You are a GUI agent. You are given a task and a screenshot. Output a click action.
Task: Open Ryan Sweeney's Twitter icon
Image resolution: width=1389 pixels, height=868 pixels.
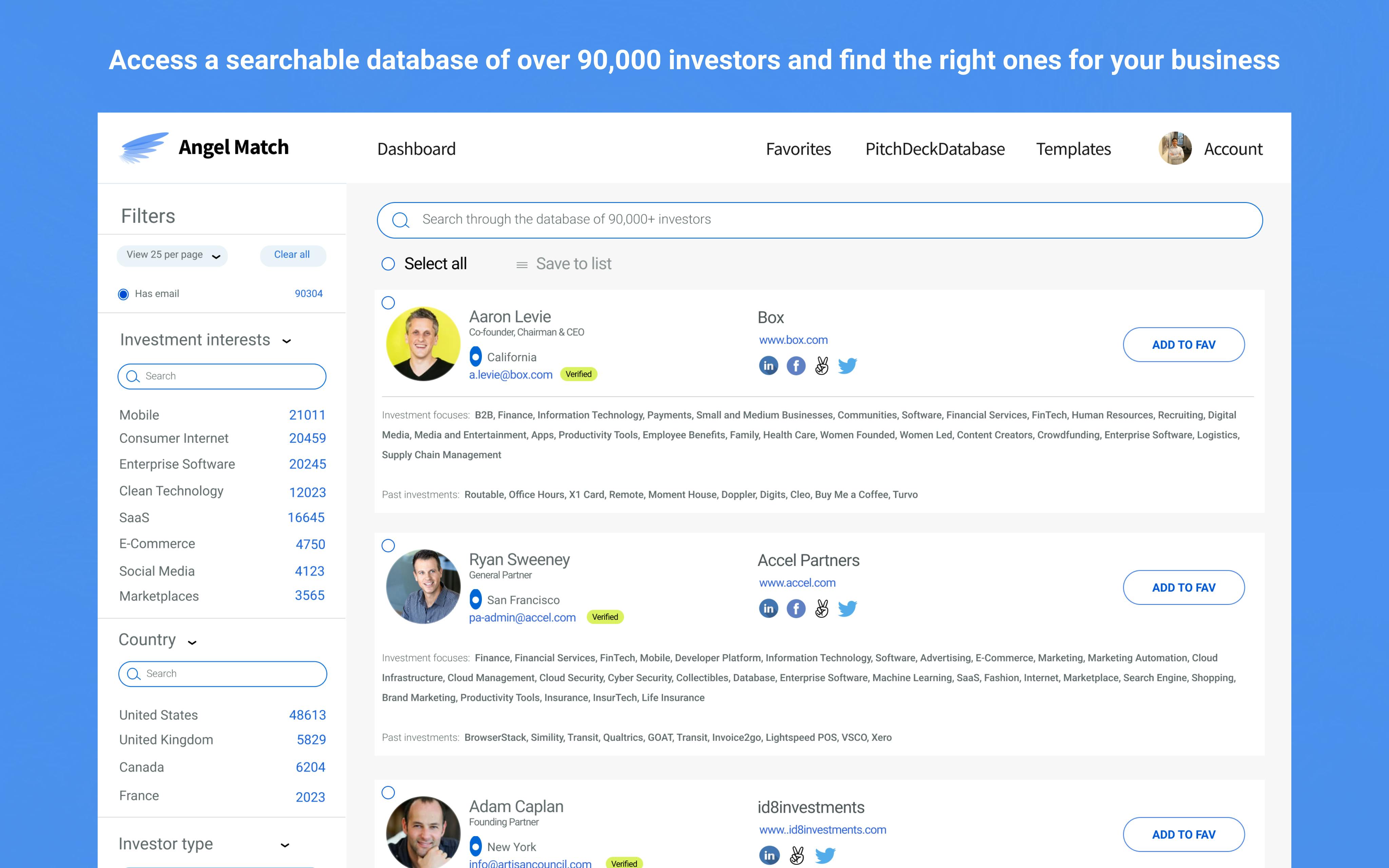click(x=848, y=609)
